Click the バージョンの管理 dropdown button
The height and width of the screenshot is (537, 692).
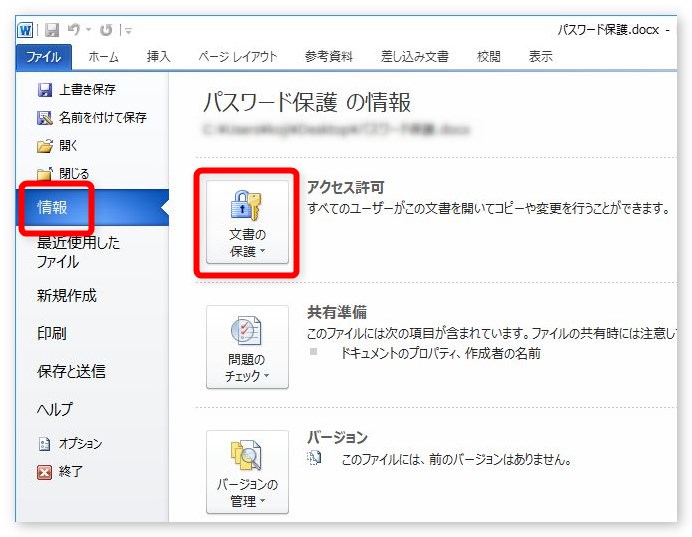point(248,472)
